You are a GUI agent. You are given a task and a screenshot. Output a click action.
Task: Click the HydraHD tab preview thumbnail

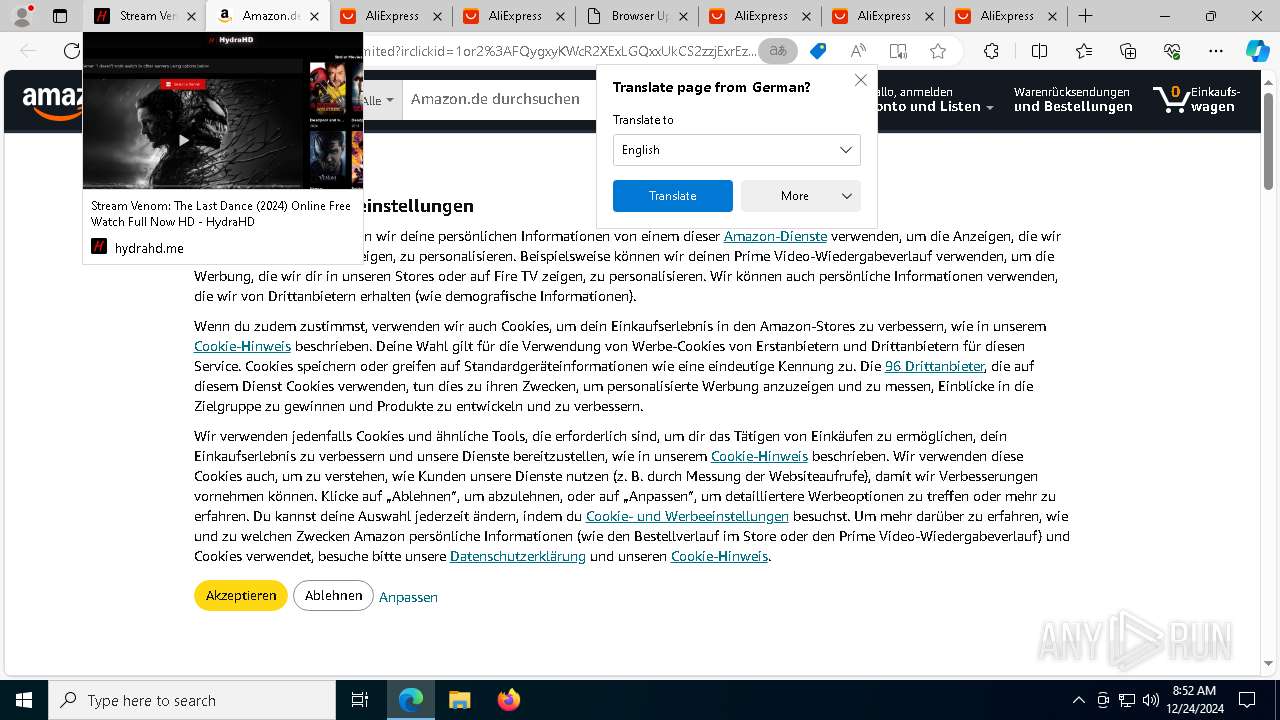pyautogui.click(x=223, y=111)
